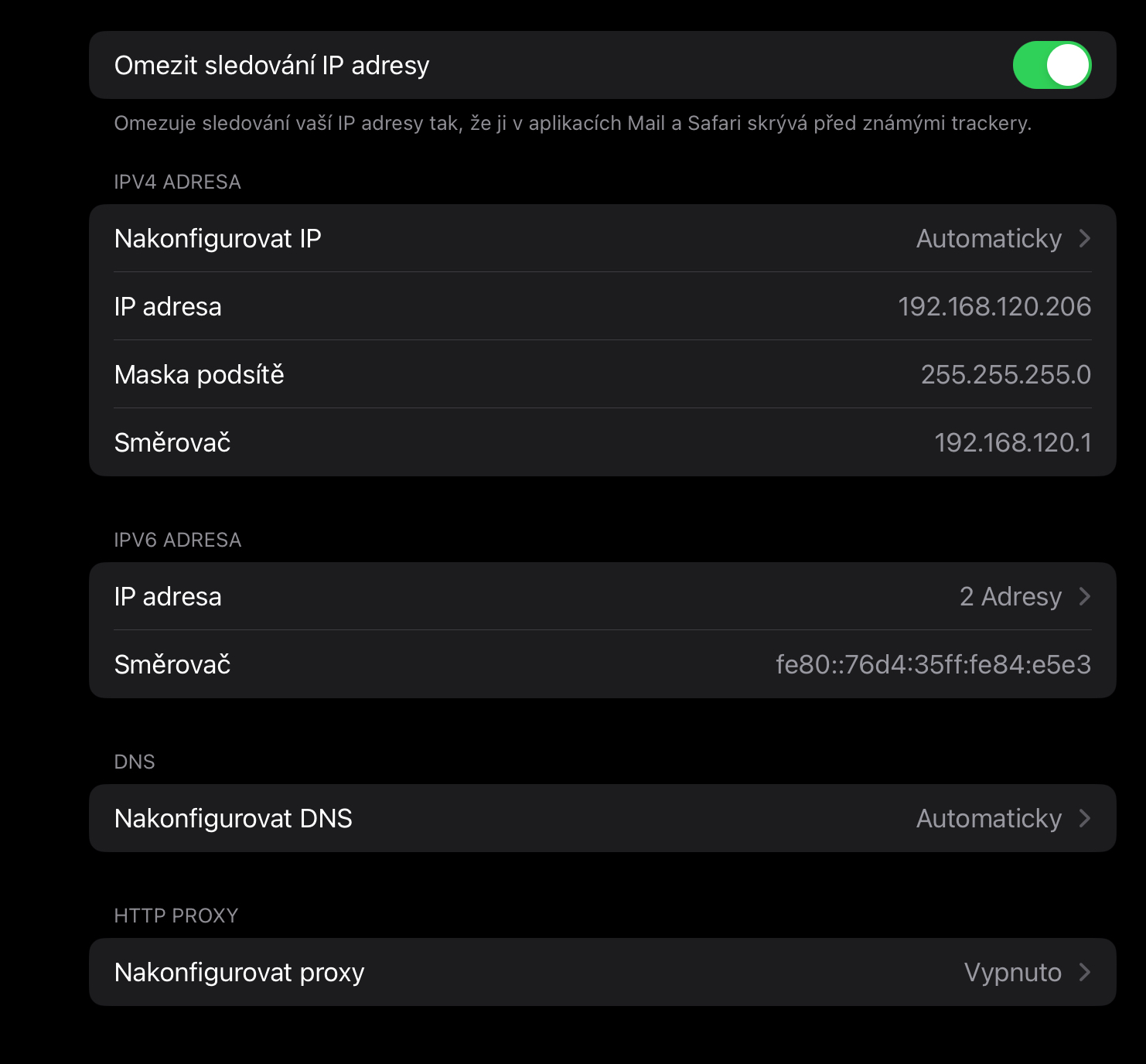Tap chevron next to "Nakonfigurovat proxy"
1146x1064 pixels.
click(1086, 972)
